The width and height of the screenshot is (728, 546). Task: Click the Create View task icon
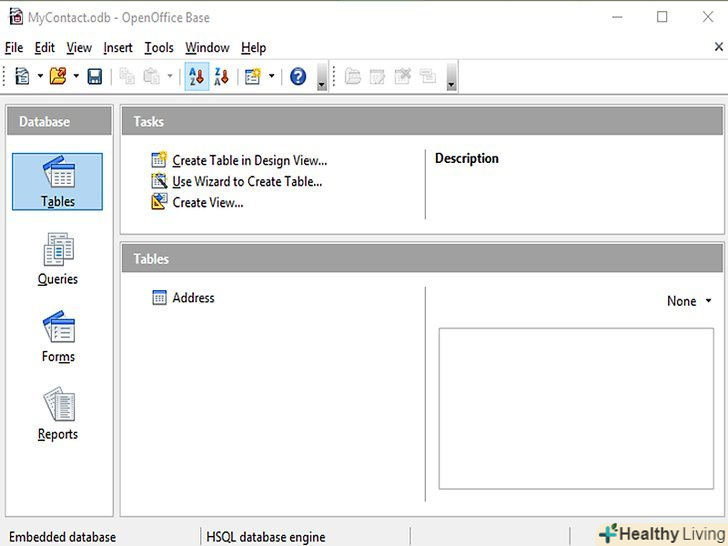[159, 202]
